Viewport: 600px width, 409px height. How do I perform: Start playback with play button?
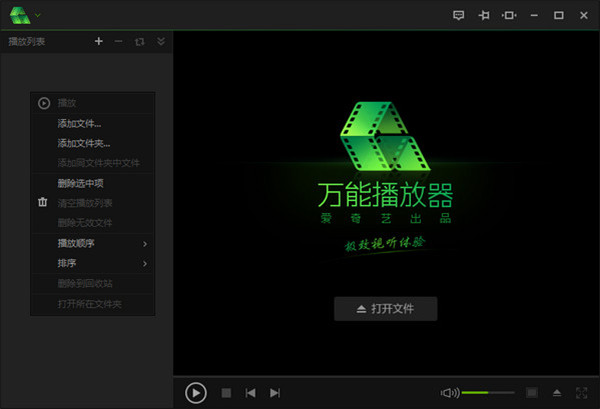tap(196, 393)
